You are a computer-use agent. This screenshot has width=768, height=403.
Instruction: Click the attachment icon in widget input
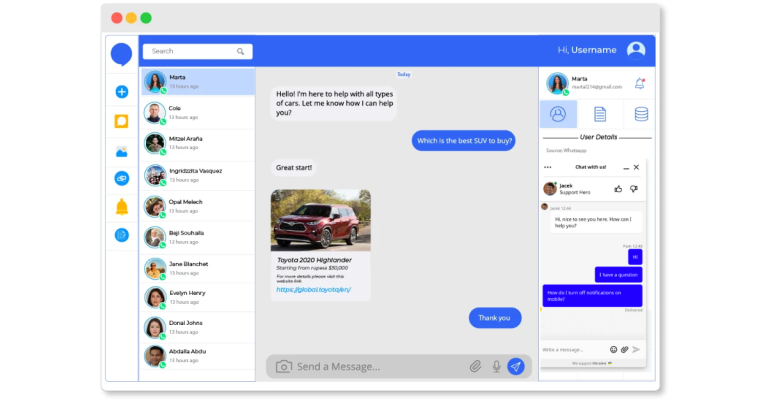[x=624, y=349]
